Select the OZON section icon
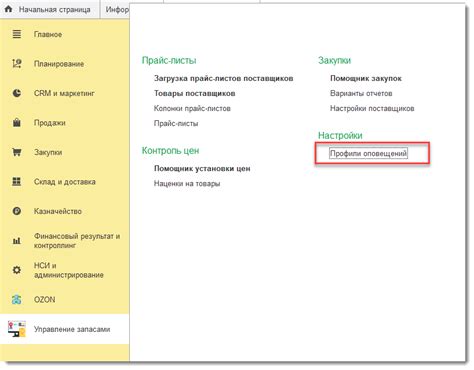The width and height of the screenshot is (474, 370). [17, 299]
